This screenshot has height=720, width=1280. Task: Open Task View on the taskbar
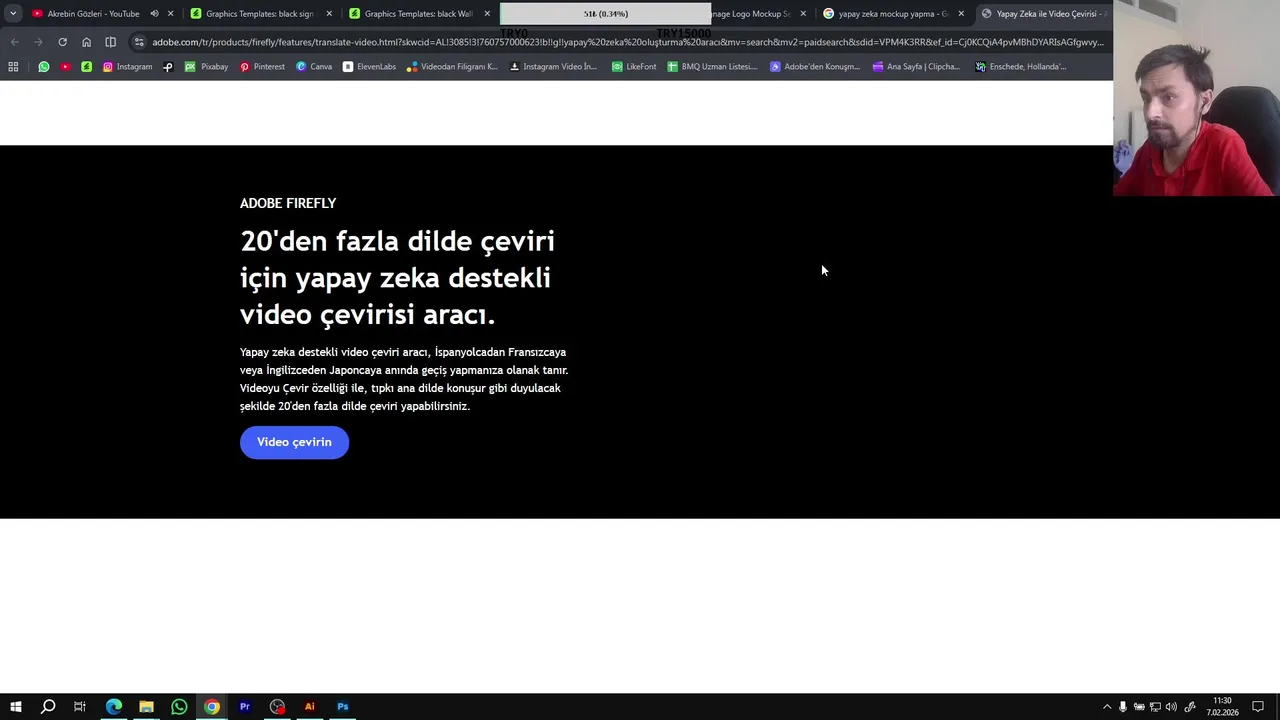tap(80, 707)
